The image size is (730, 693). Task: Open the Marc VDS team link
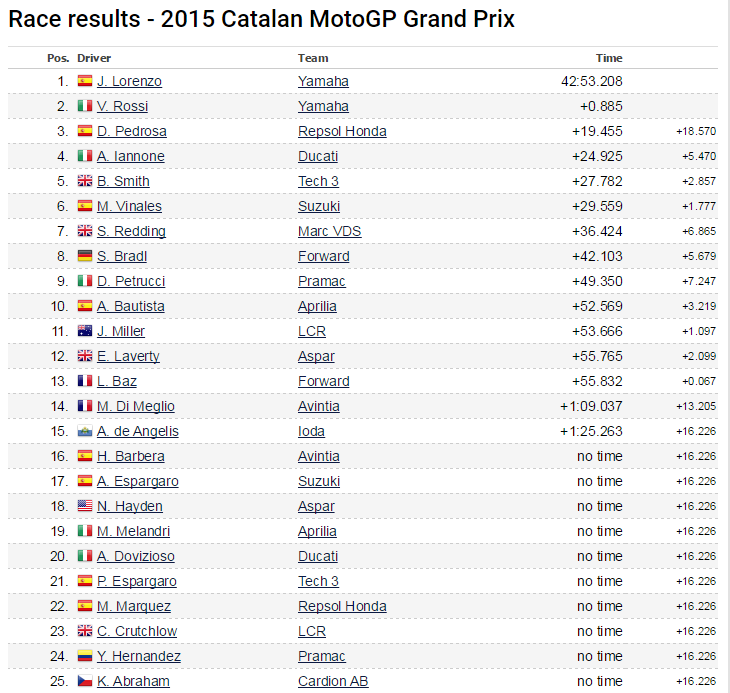[329, 231]
